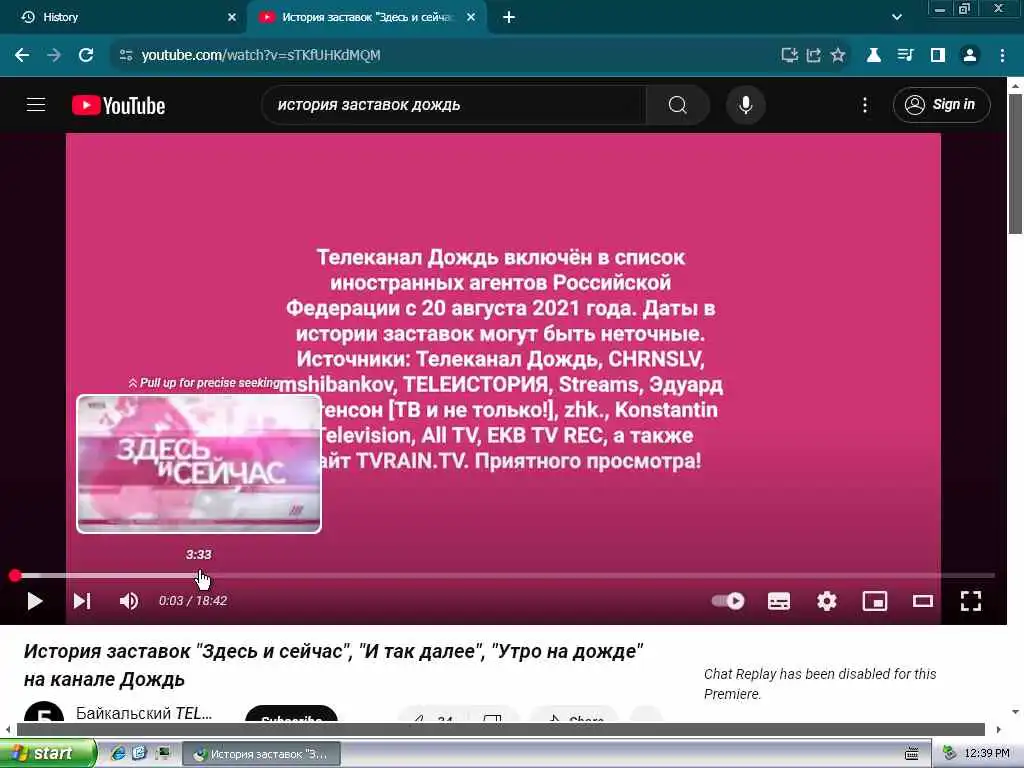Viewport: 1024px width, 768px height.
Task: Click the 0:03 / 18:42 time display
Action: coord(193,601)
